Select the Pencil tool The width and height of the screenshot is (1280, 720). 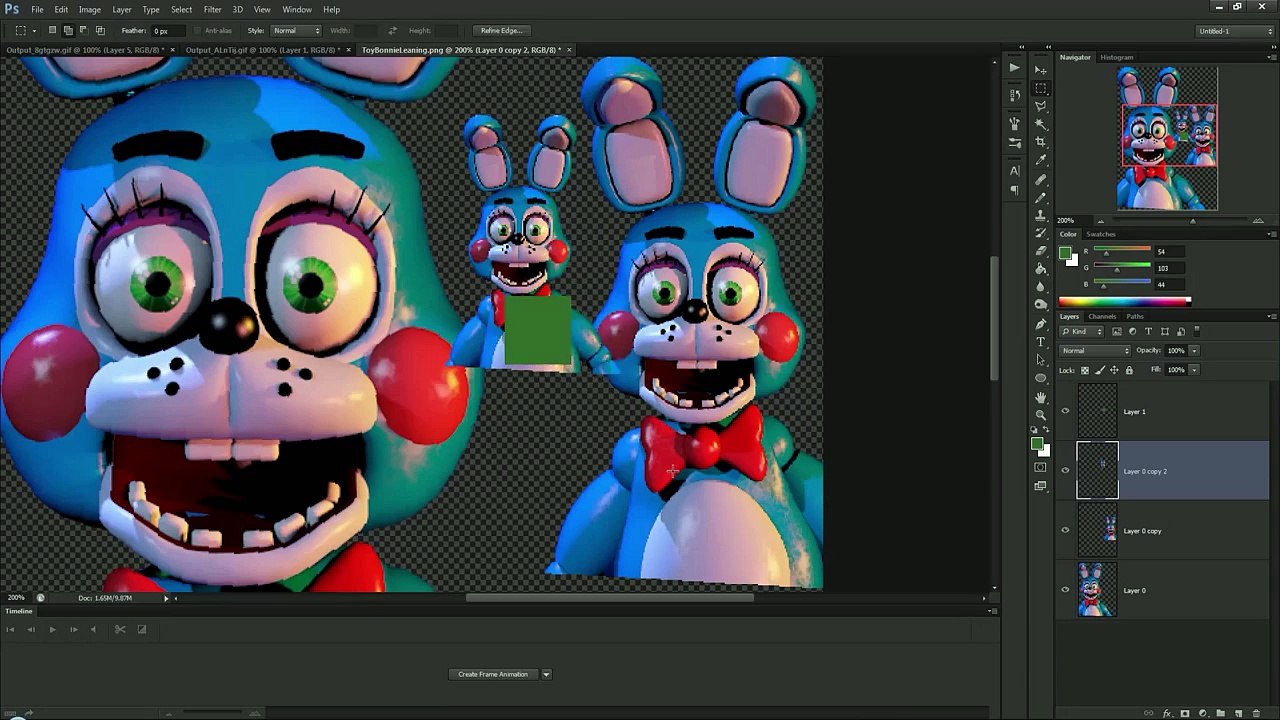tap(1041, 197)
